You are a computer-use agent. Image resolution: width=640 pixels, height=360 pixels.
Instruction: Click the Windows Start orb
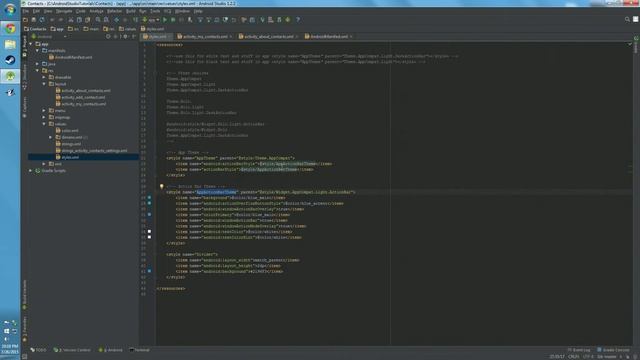10,9
